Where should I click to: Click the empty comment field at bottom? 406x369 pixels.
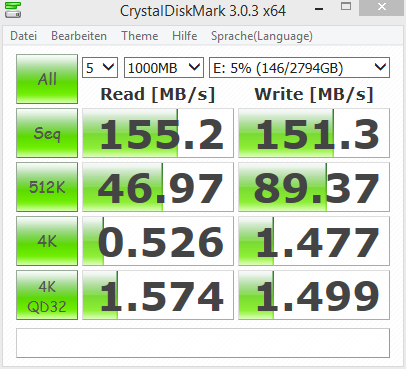203,343
